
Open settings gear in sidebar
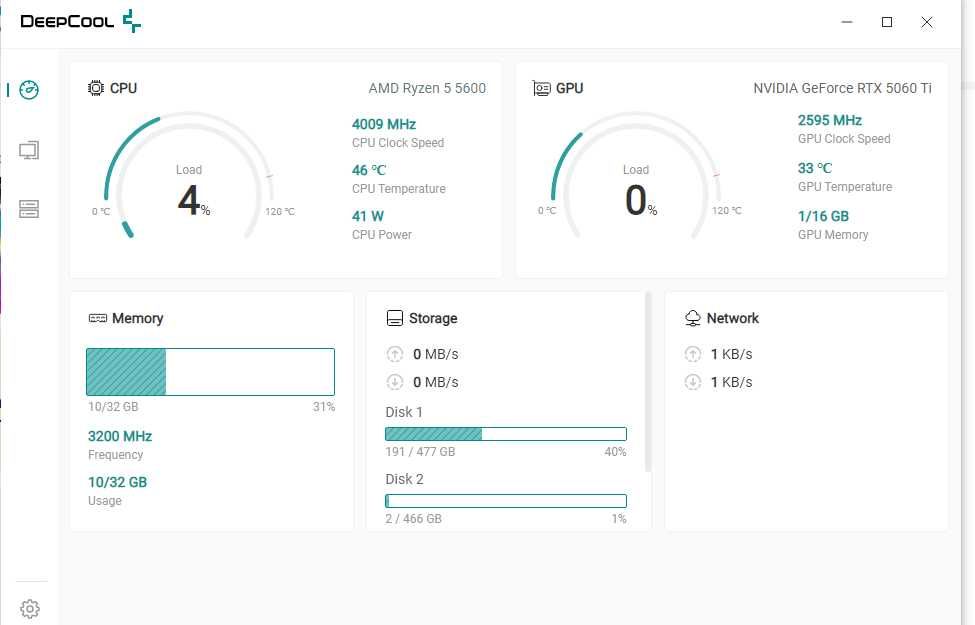point(29,609)
